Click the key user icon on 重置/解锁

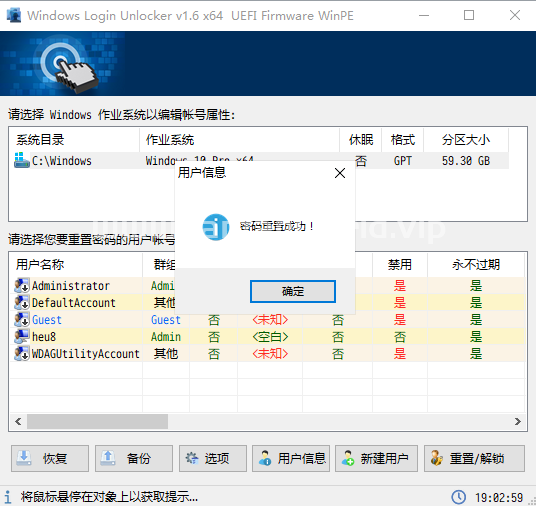pos(437,458)
